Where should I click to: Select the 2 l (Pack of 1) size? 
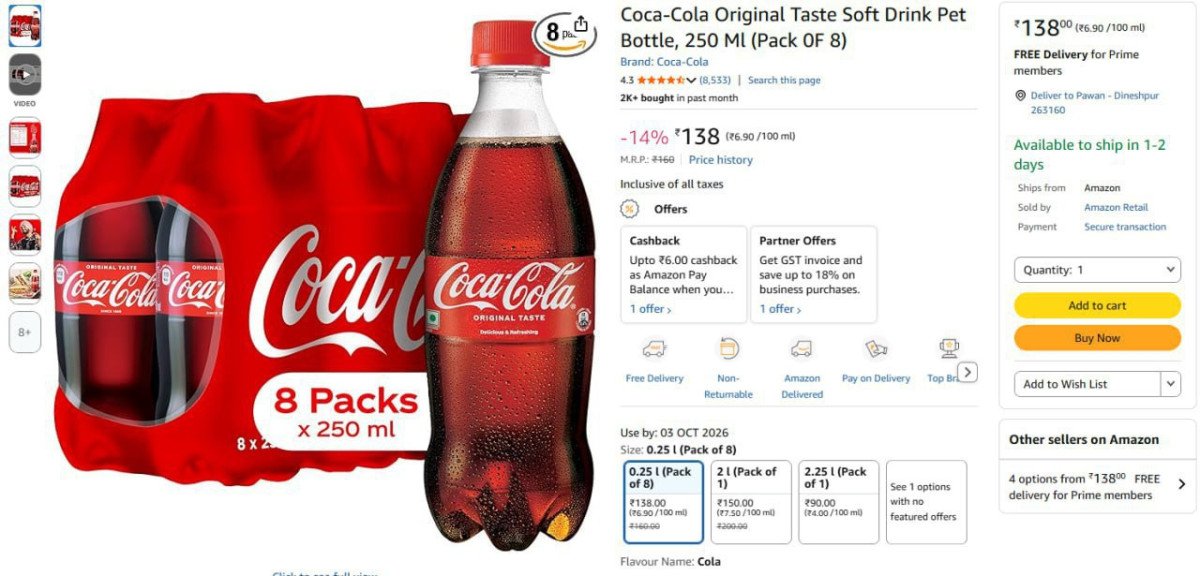[x=750, y=501]
